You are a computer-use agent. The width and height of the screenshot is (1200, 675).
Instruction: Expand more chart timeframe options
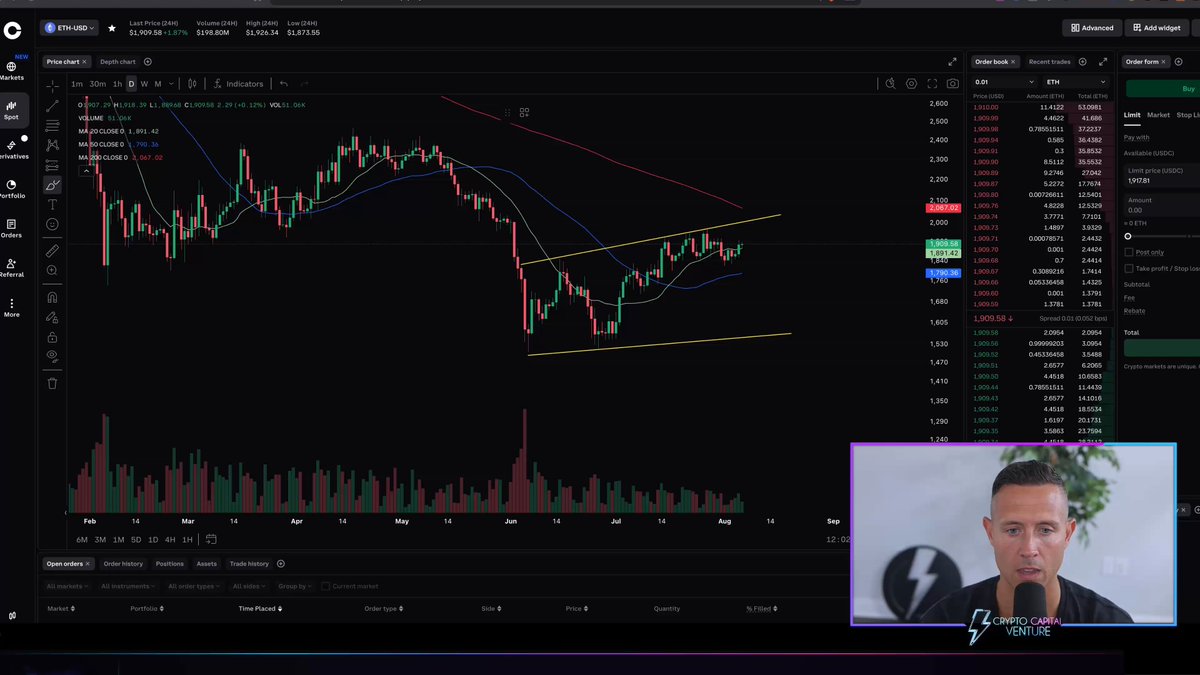point(171,84)
